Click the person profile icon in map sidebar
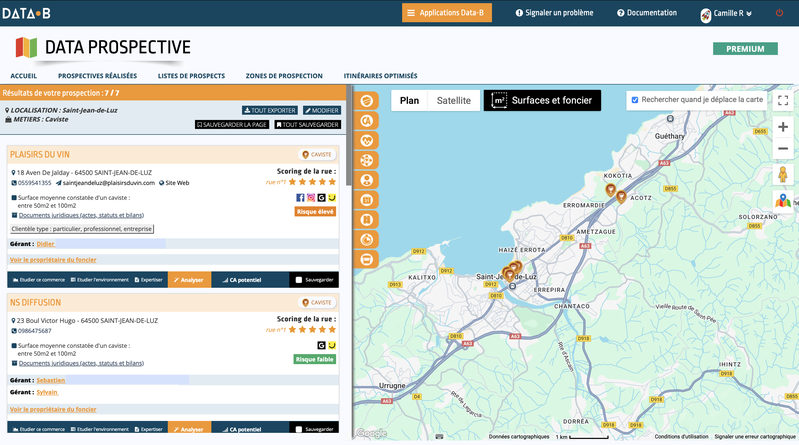The height and width of the screenshot is (445, 799). click(366, 180)
